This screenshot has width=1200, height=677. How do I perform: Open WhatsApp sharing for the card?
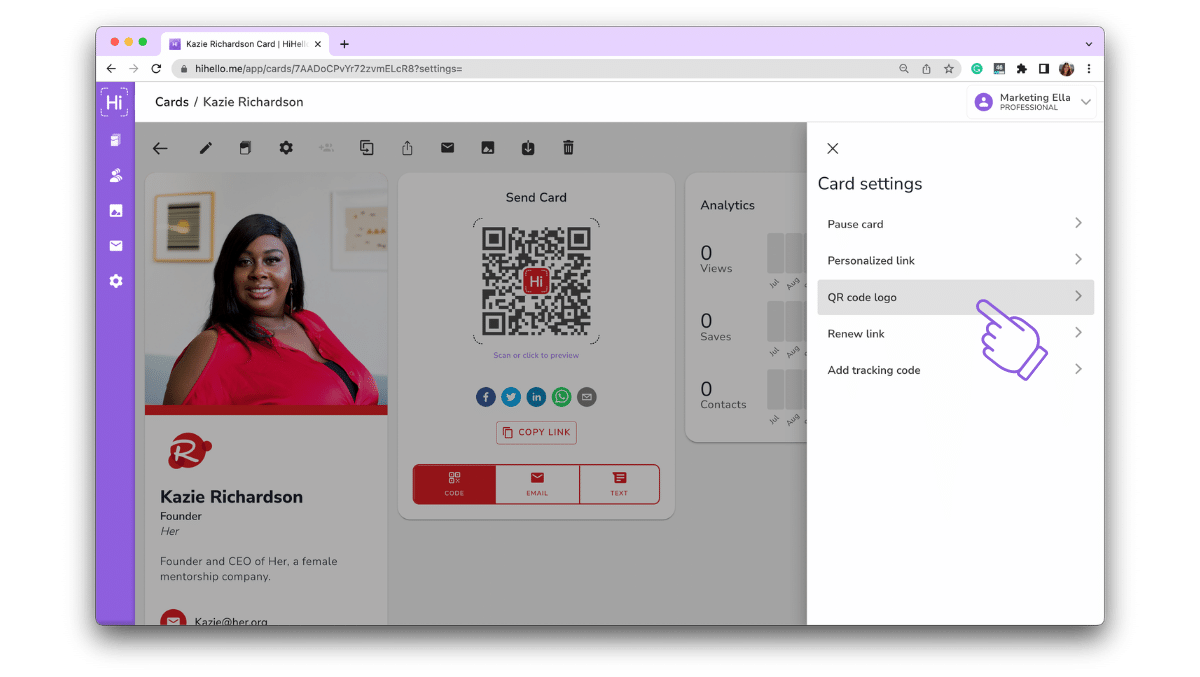pyautogui.click(x=561, y=397)
